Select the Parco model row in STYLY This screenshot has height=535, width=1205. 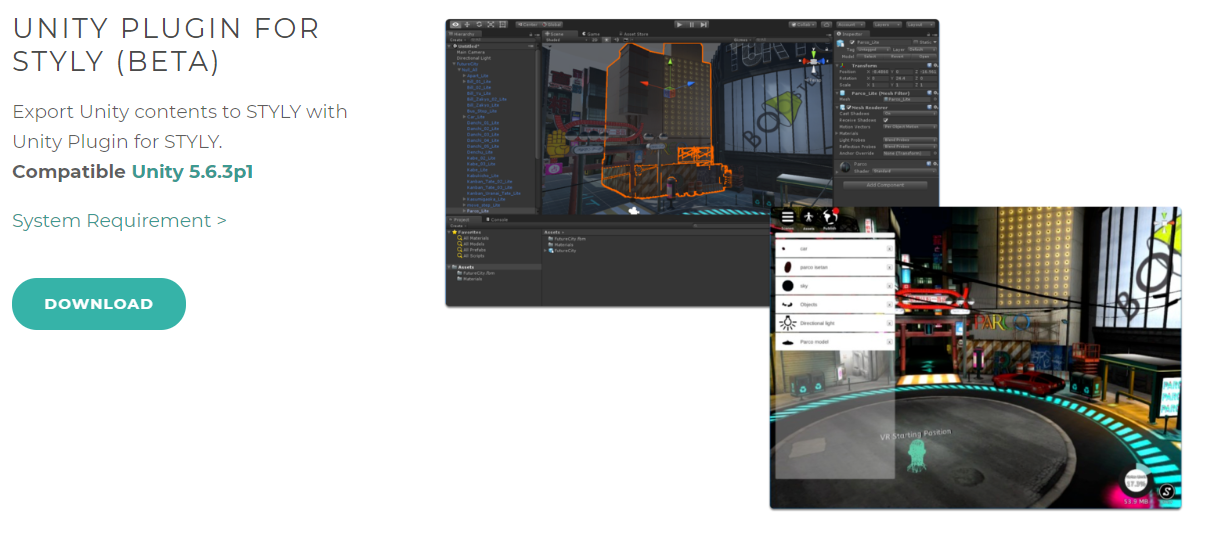834,342
